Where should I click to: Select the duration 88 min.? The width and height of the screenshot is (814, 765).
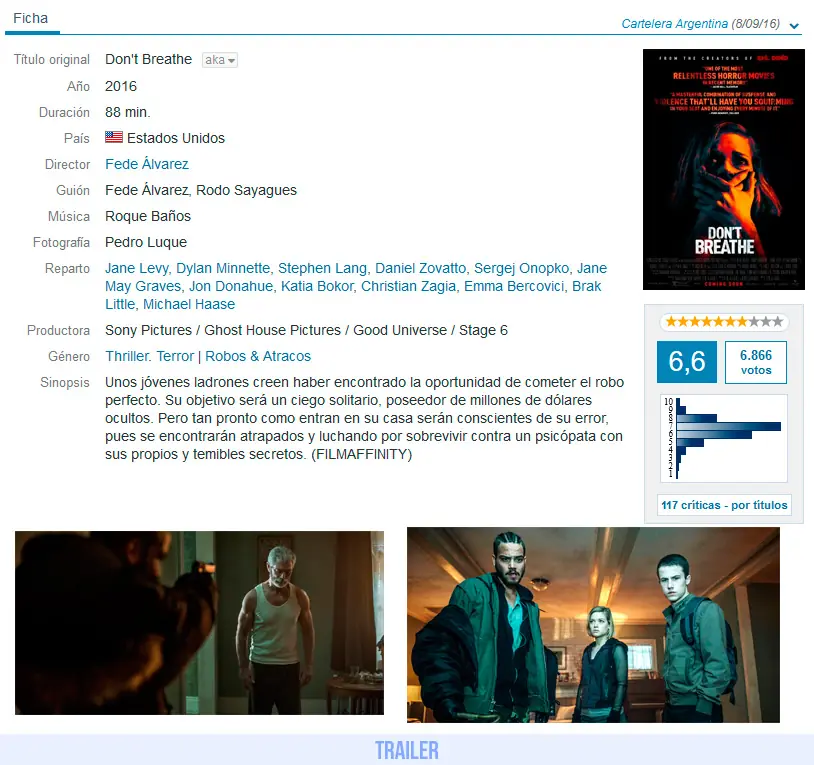pyautogui.click(x=128, y=112)
